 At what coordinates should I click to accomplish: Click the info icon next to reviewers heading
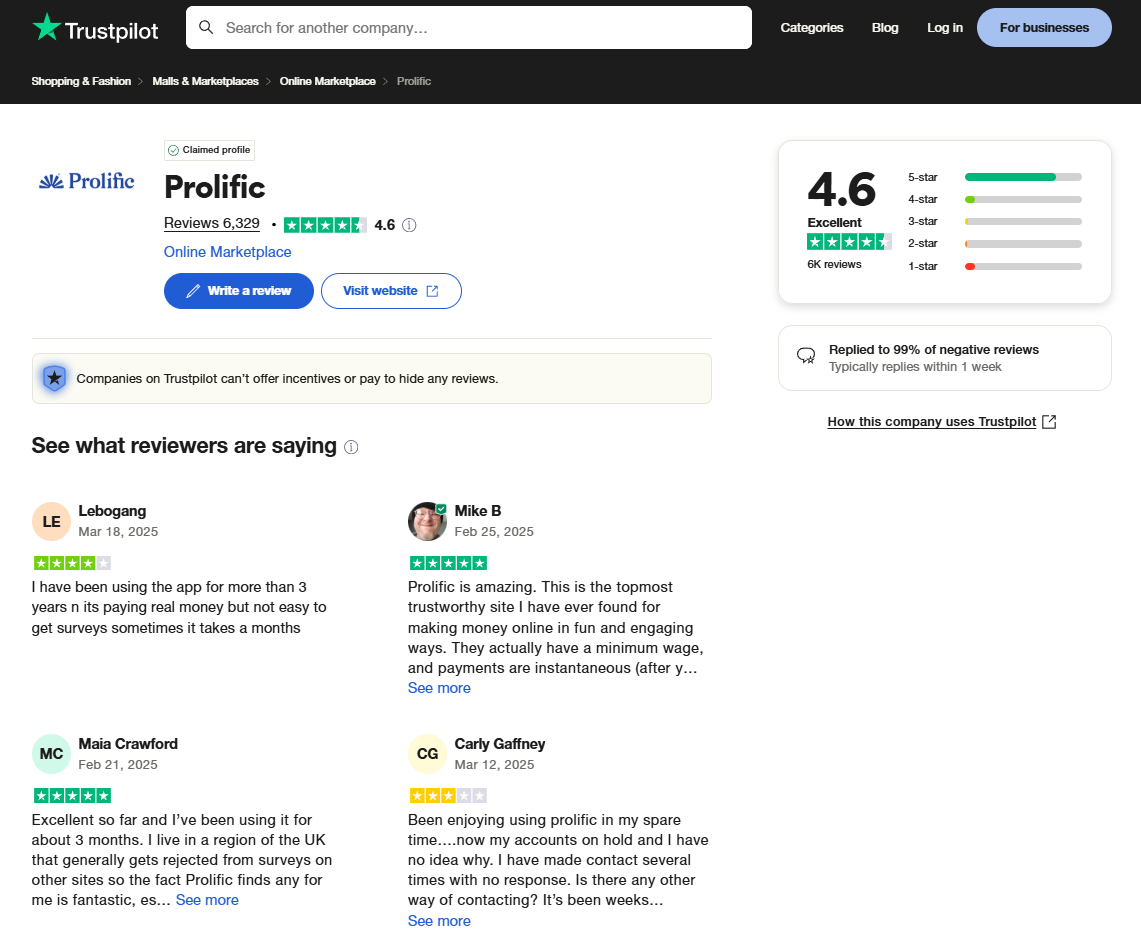point(351,447)
